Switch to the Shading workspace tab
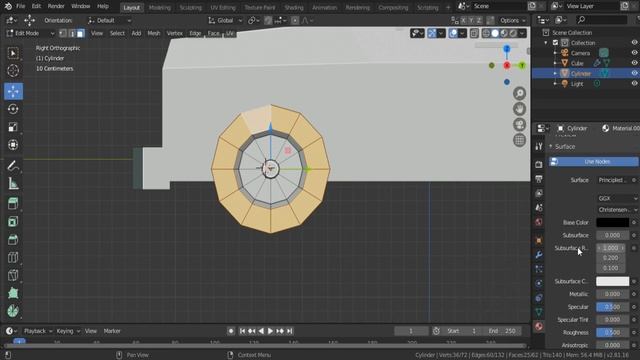Viewport: 640px width, 360px height. coord(294,7)
